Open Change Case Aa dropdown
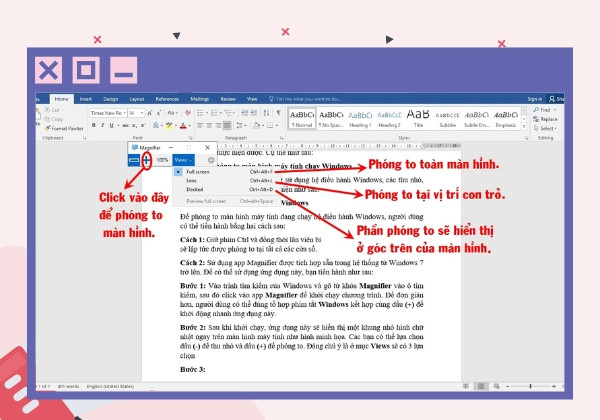This screenshot has height=420, width=600. pos(173,113)
